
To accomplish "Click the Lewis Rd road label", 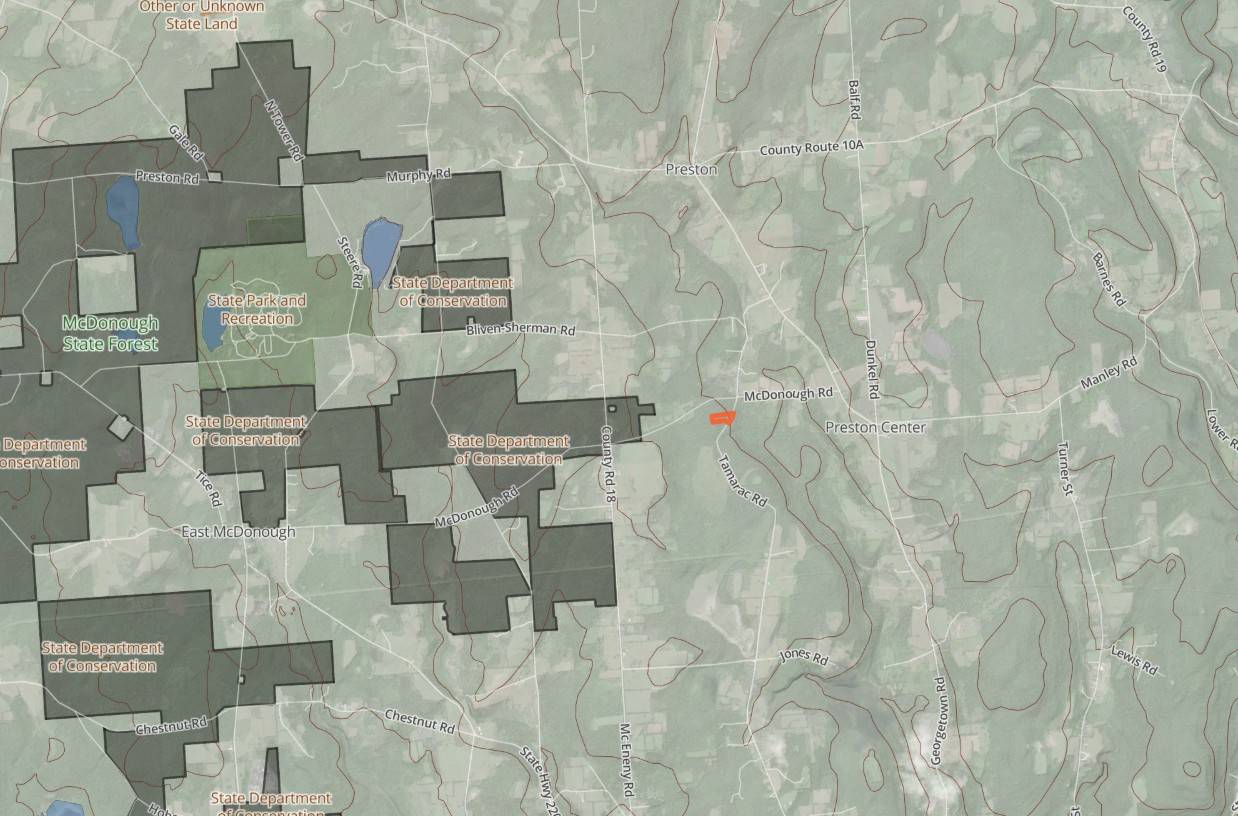I will (x=1134, y=659).
